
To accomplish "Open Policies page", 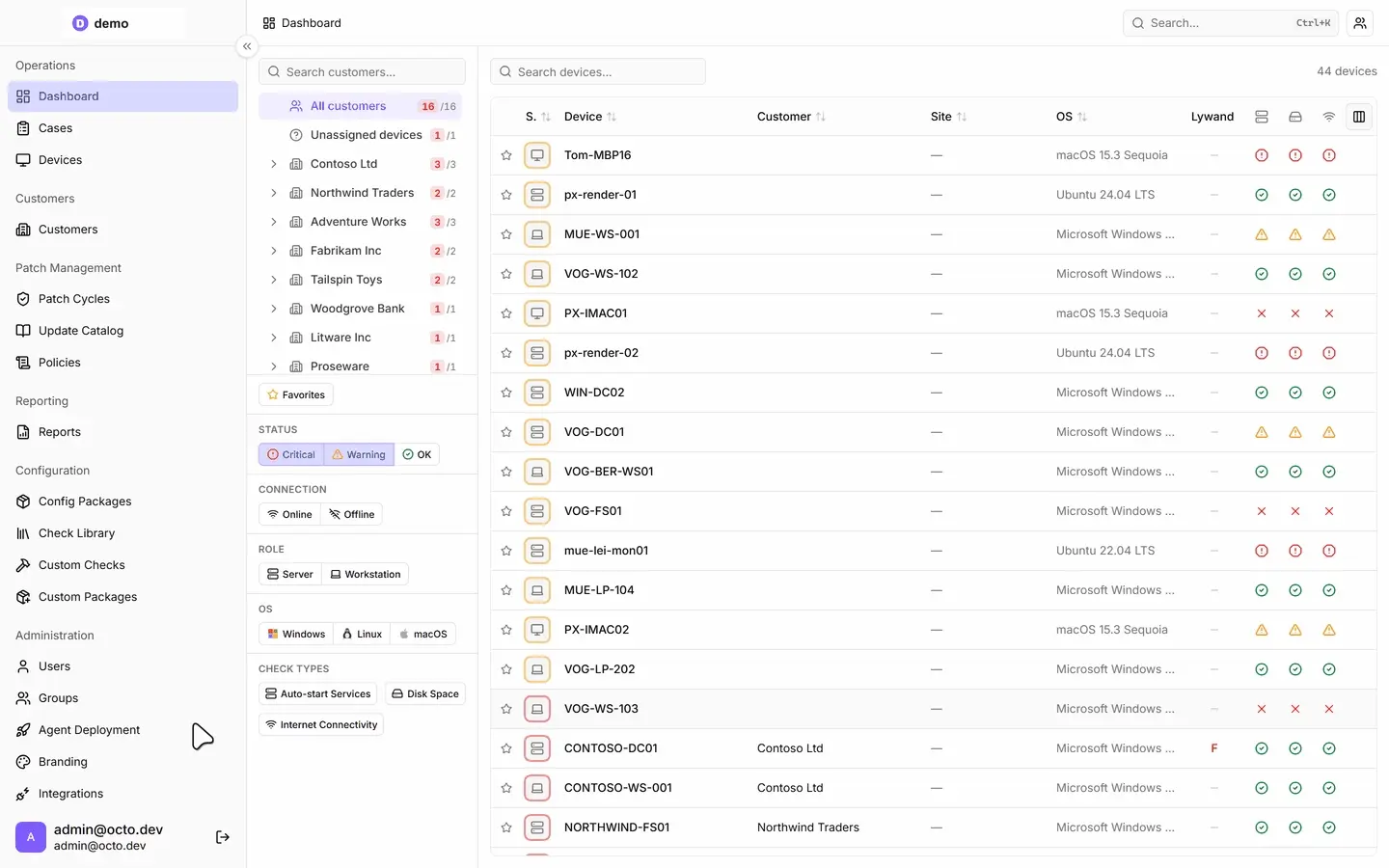I will 123,363.
